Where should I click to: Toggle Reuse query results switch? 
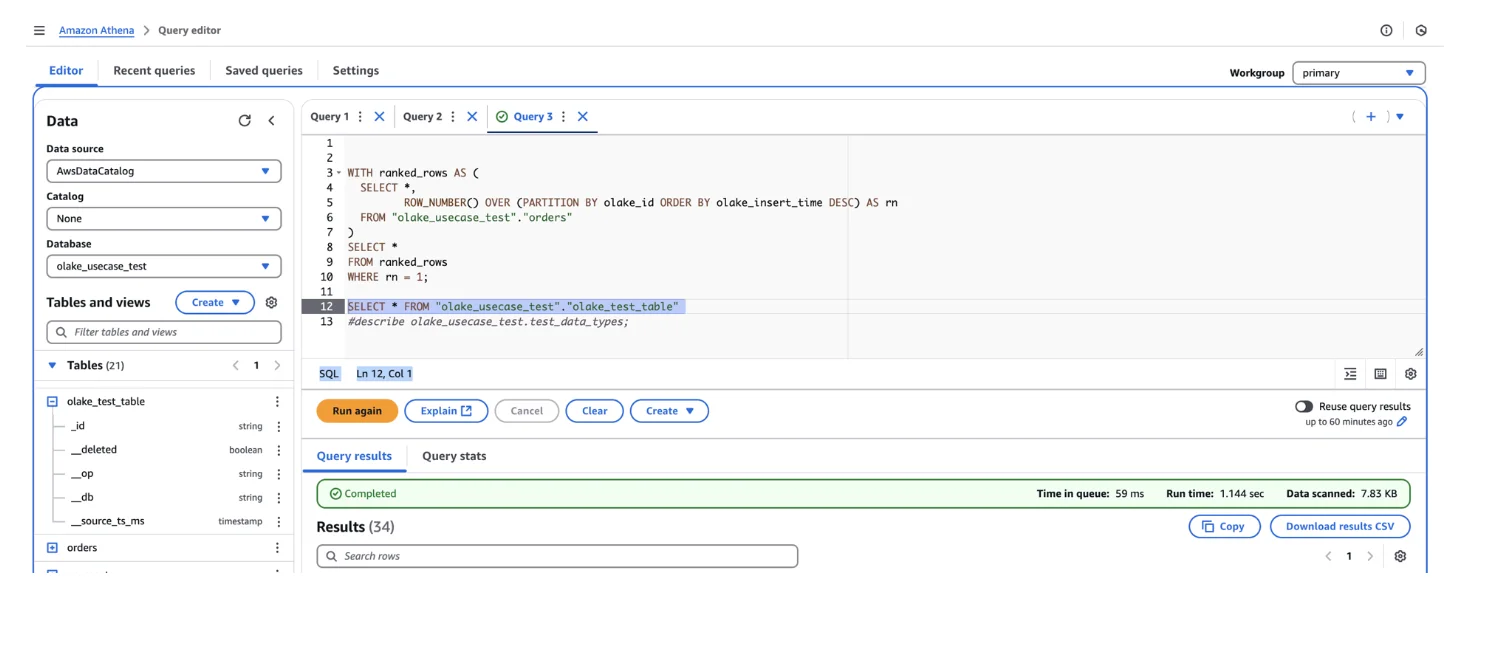(1303, 407)
